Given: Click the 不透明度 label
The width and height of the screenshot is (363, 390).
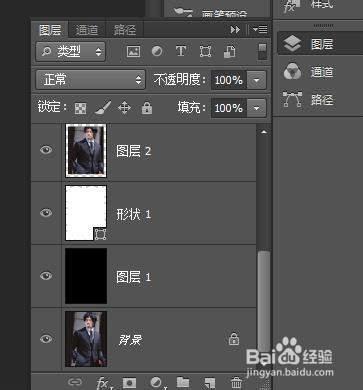Looking at the screenshot, I should 179,80.
